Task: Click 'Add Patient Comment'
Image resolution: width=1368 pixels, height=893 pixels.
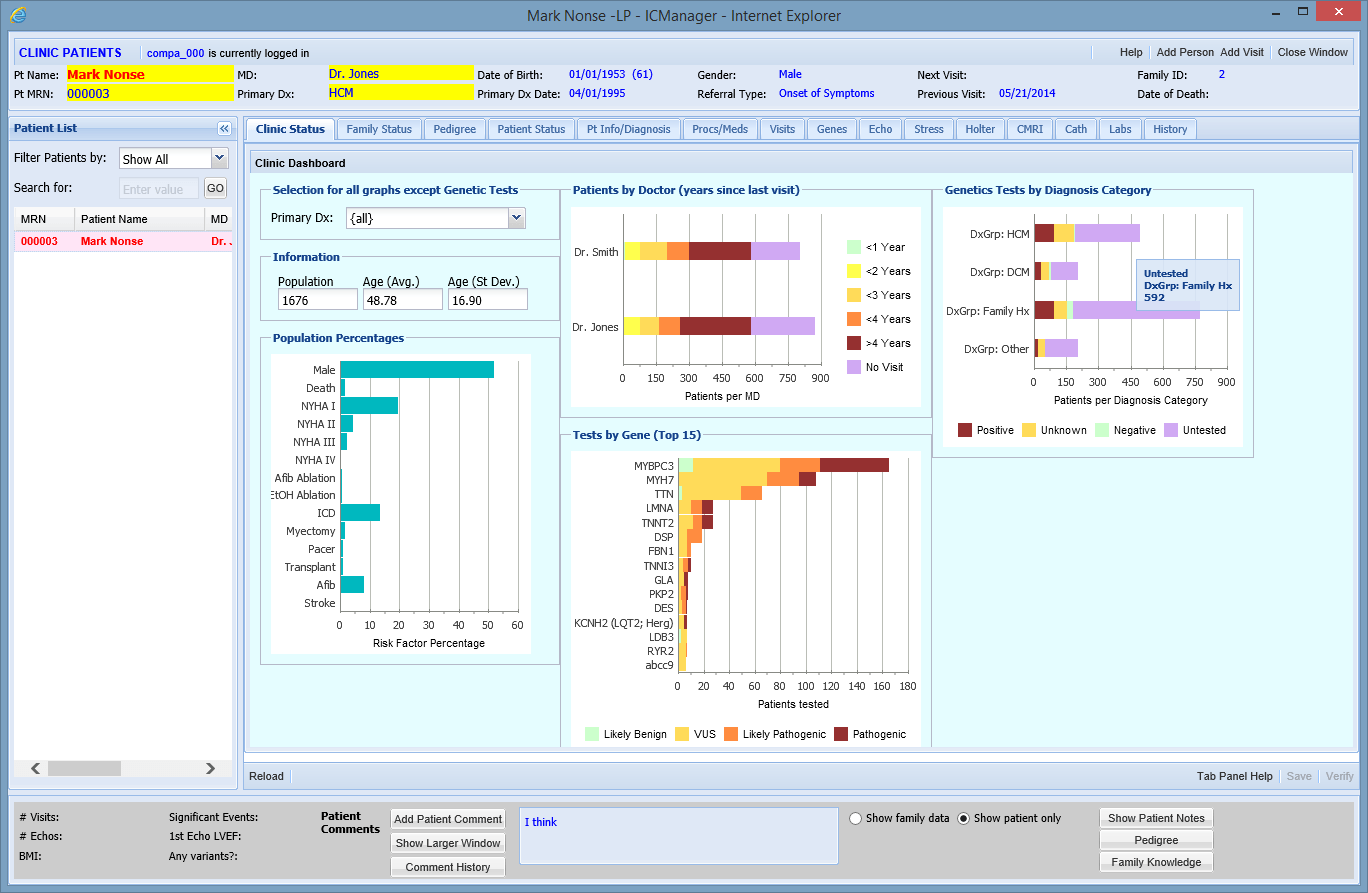Action: tap(447, 818)
